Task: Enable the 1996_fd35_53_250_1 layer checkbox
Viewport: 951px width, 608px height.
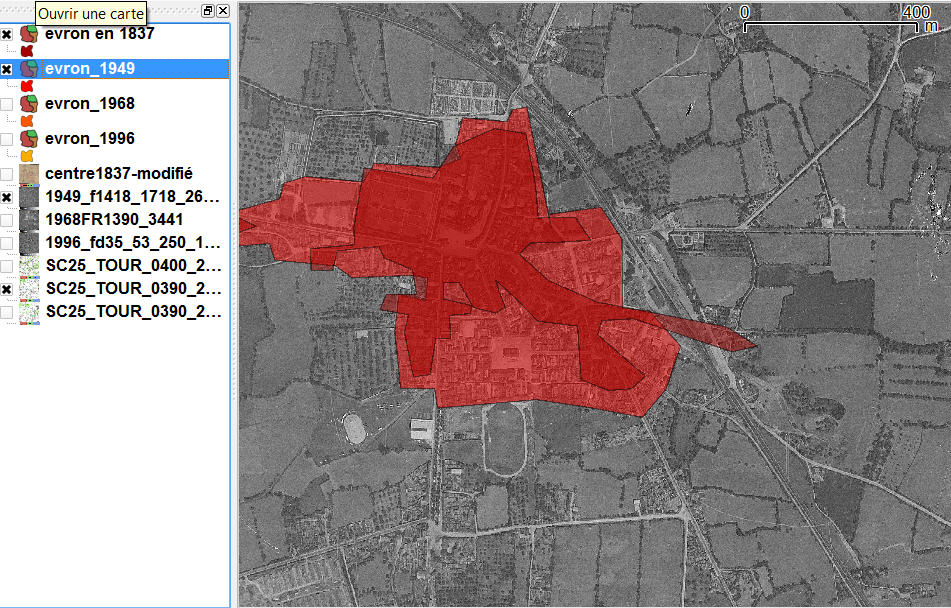Action: [x=7, y=243]
